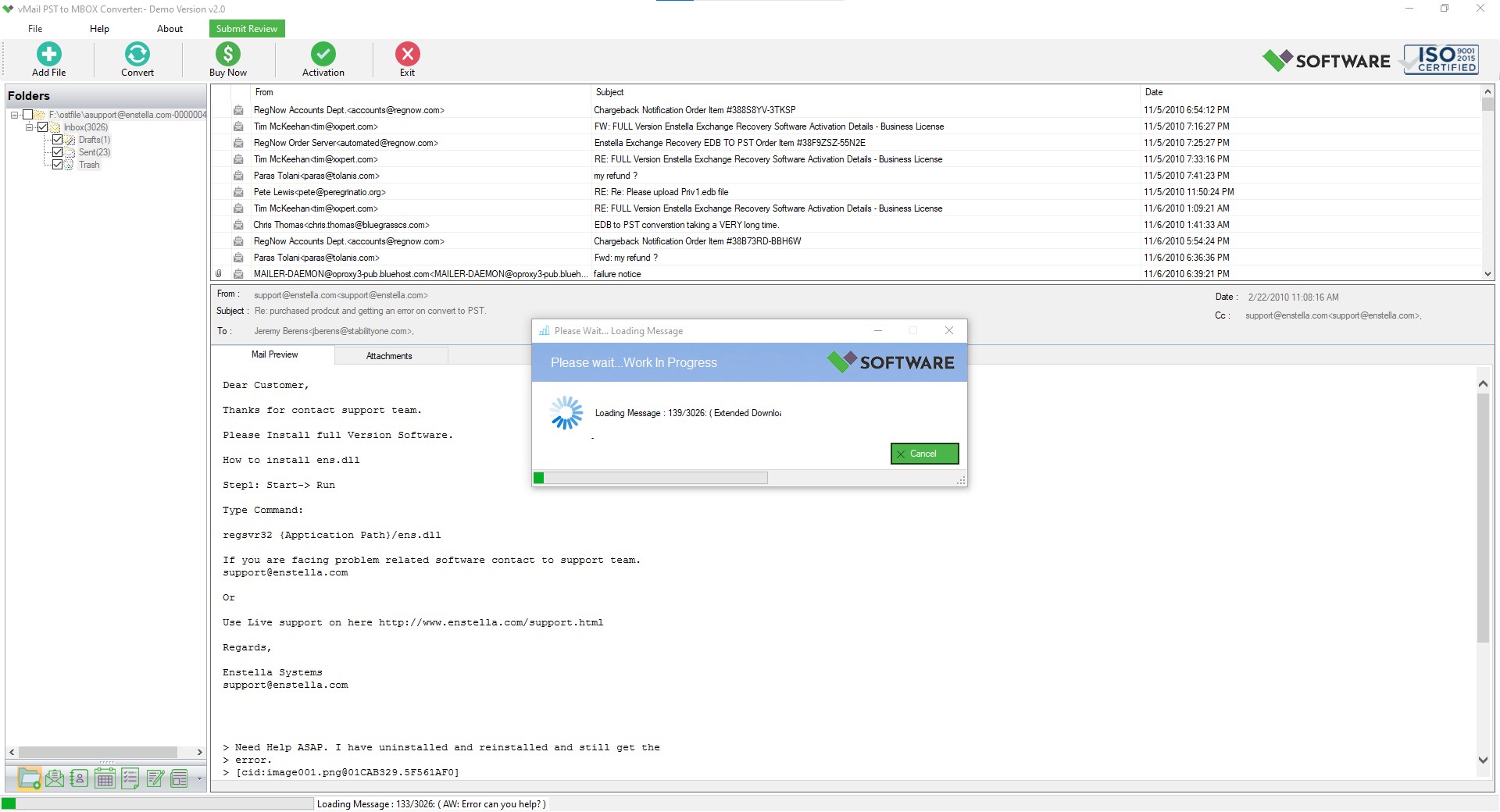The width and height of the screenshot is (1500, 812).
Task: Open the journal newspaper icon
Action: point(180,778)
